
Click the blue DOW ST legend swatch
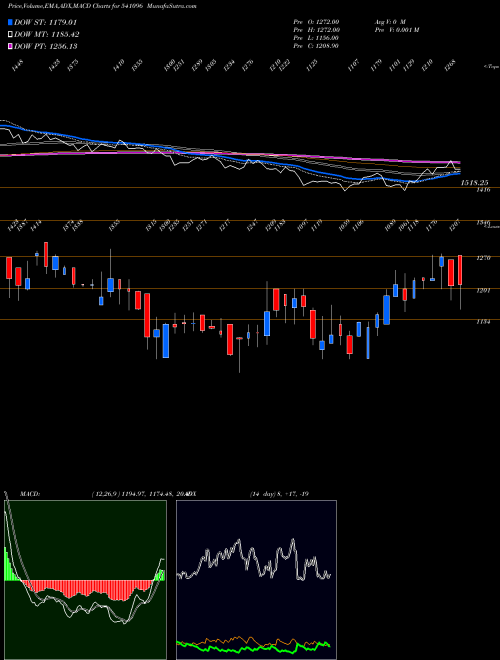(x=10, y=22)
